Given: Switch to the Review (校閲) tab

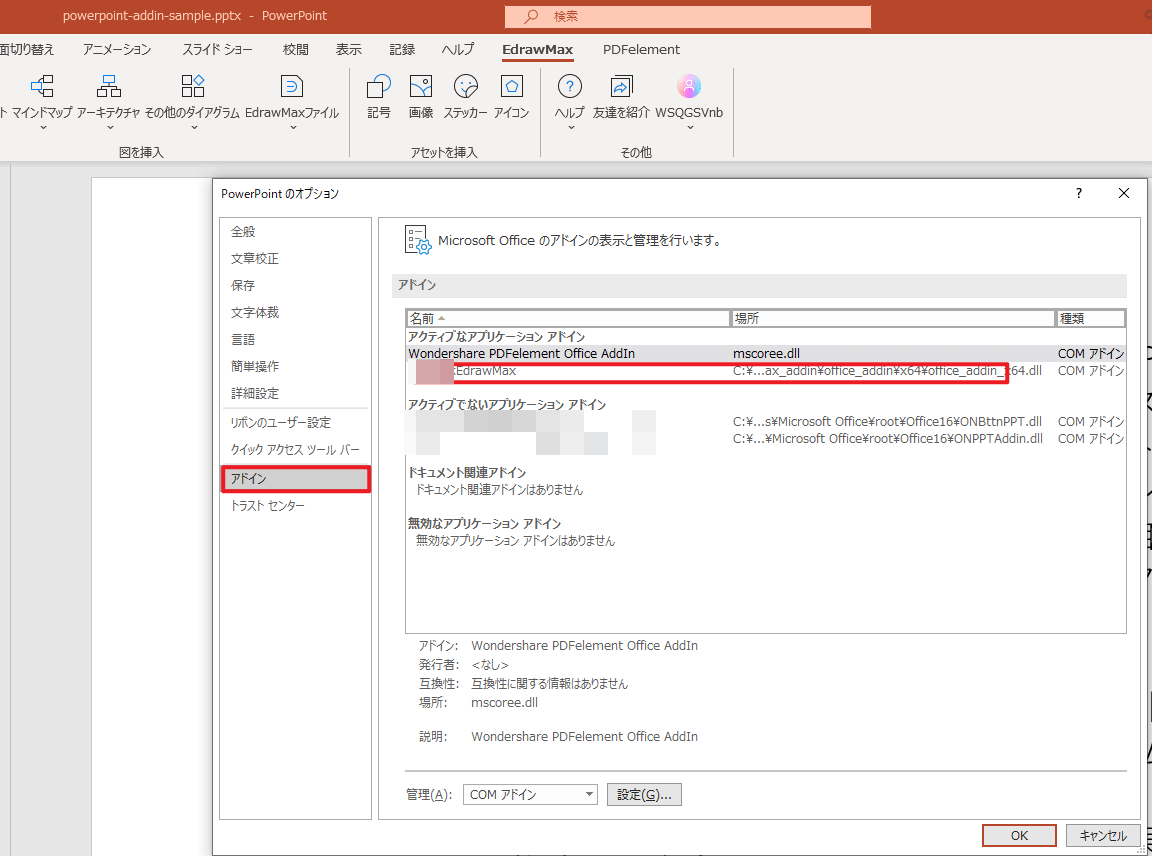Looking at the screenshot, I should point(295,49).
